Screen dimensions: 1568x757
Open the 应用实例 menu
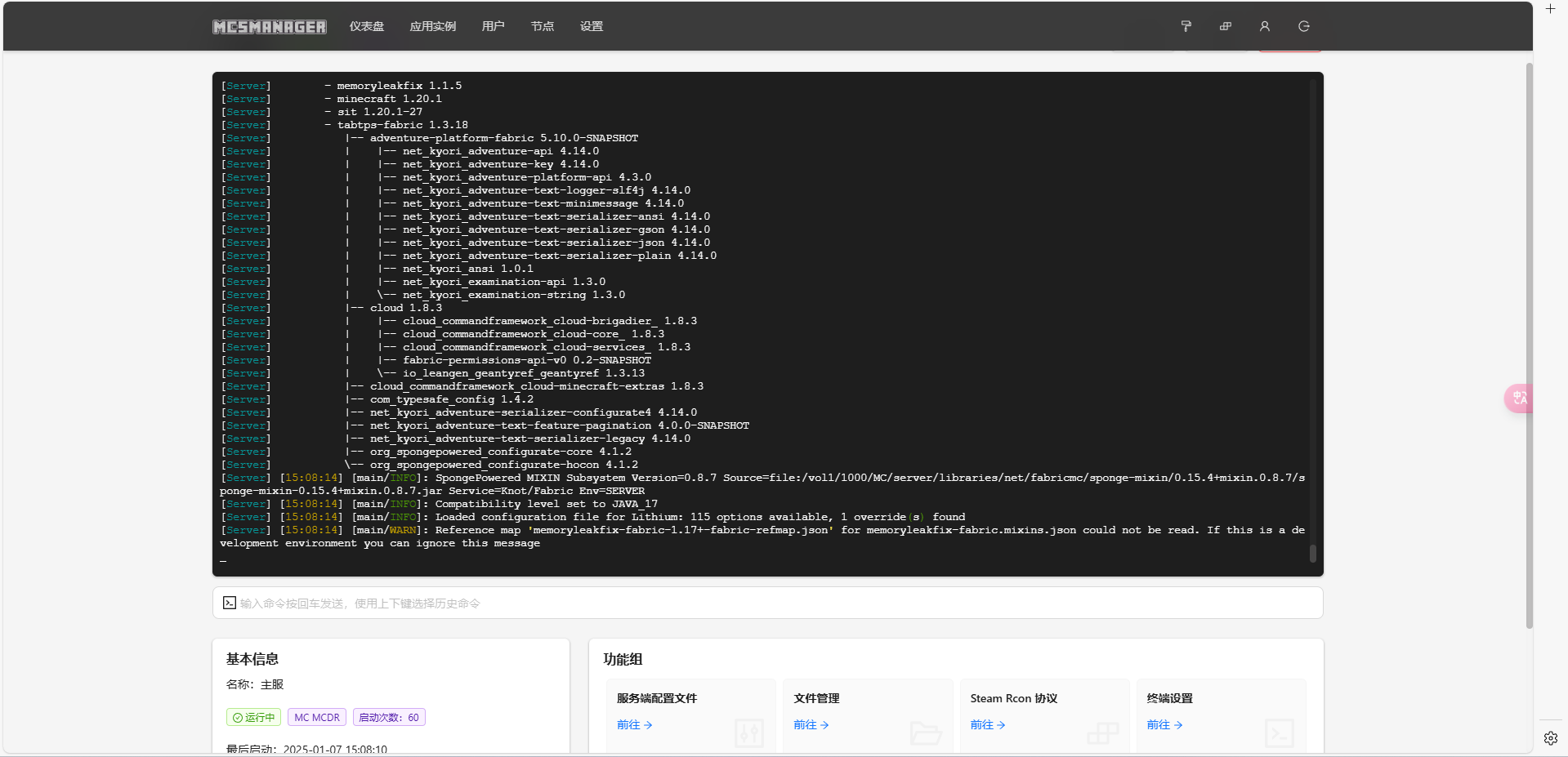[433, 26]
